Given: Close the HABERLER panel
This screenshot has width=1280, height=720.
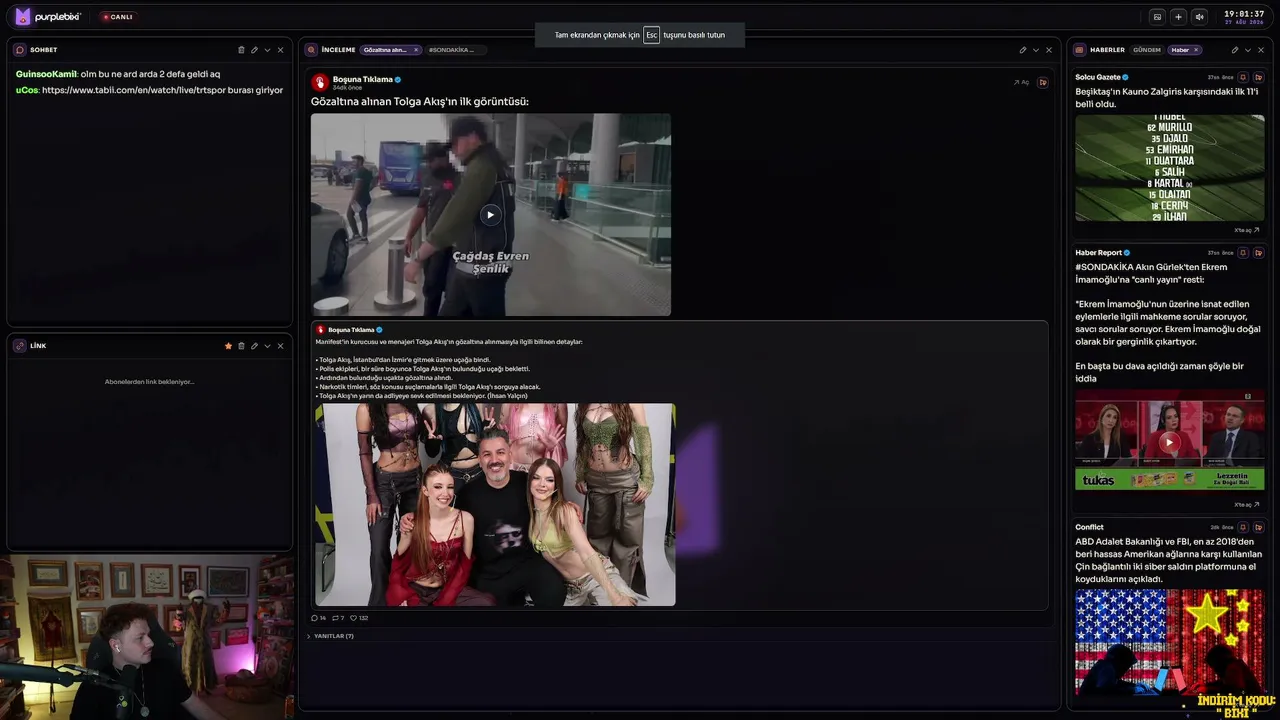Looking at the screenshot, I should 1261,50.
